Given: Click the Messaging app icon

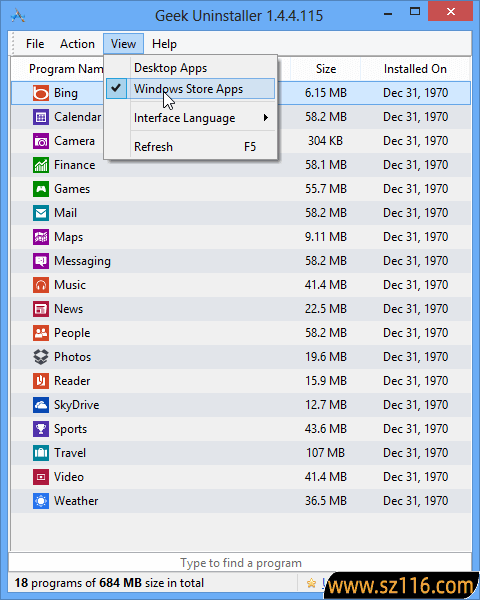Looking at the screenshot, I should [41, 261].
